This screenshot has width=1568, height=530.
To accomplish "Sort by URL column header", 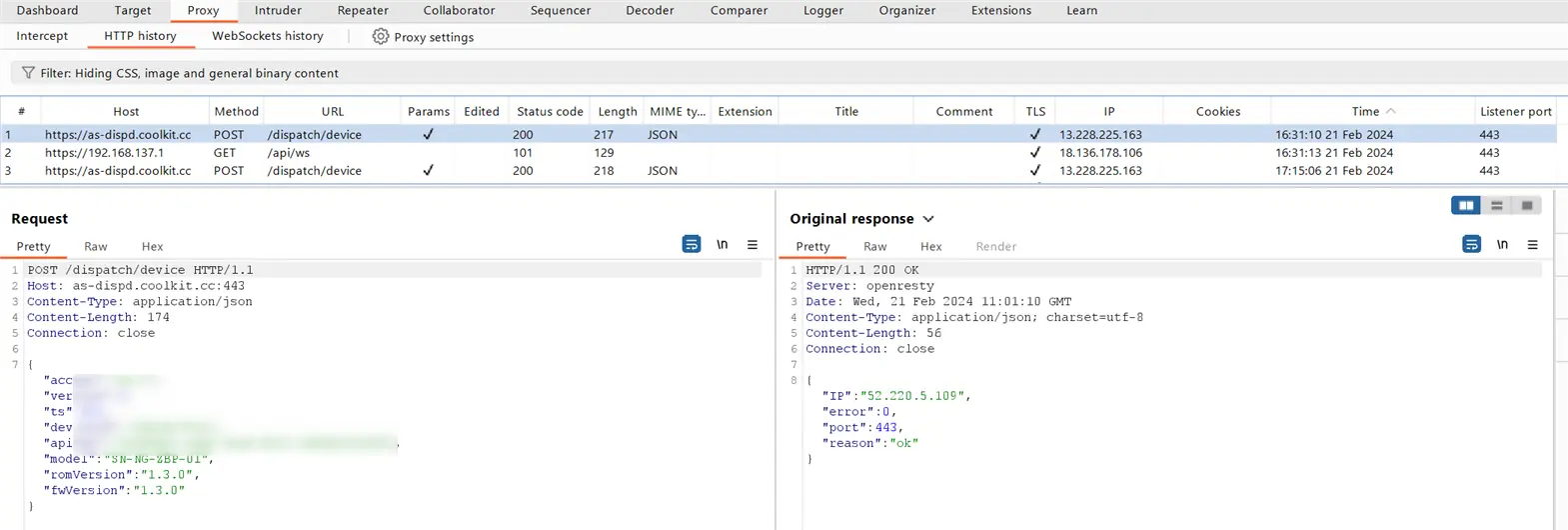I will pos(332,111).
